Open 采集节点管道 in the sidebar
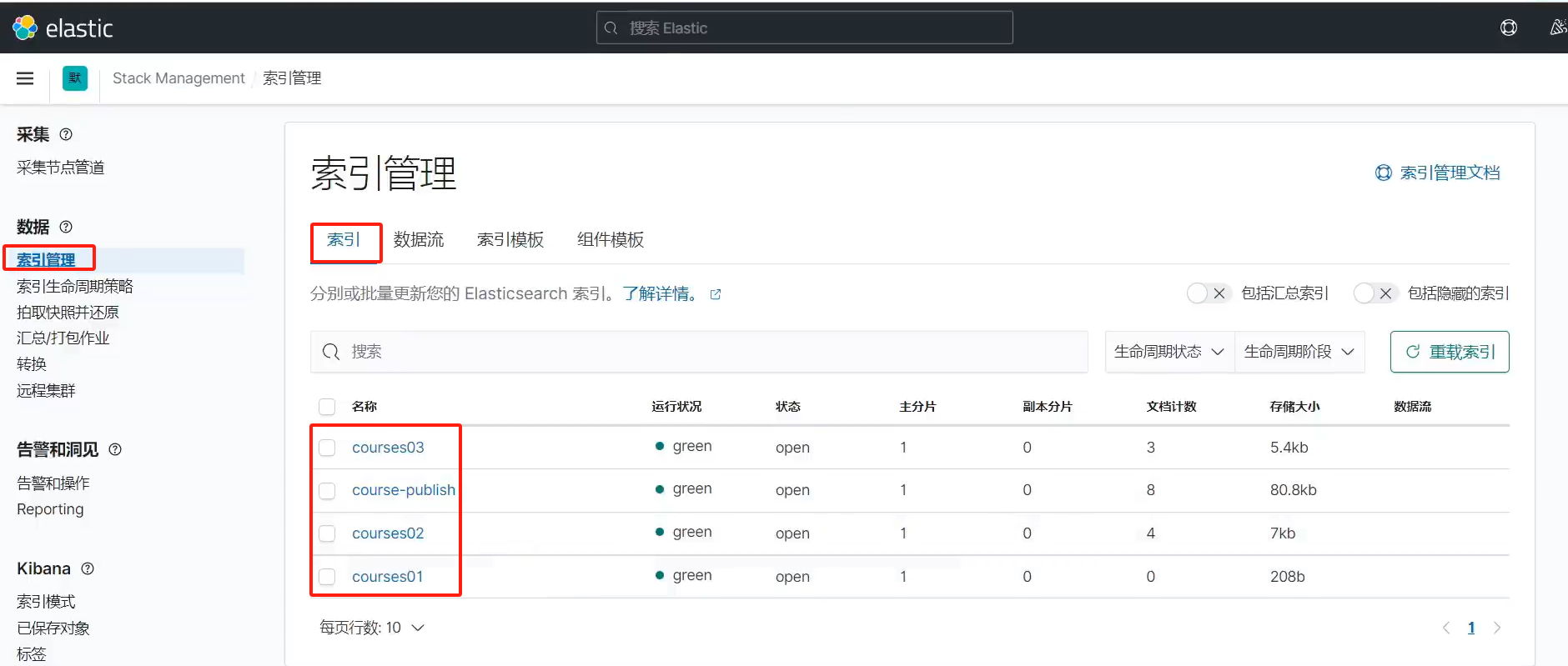 pyautogui.click(x=60, y=168)
